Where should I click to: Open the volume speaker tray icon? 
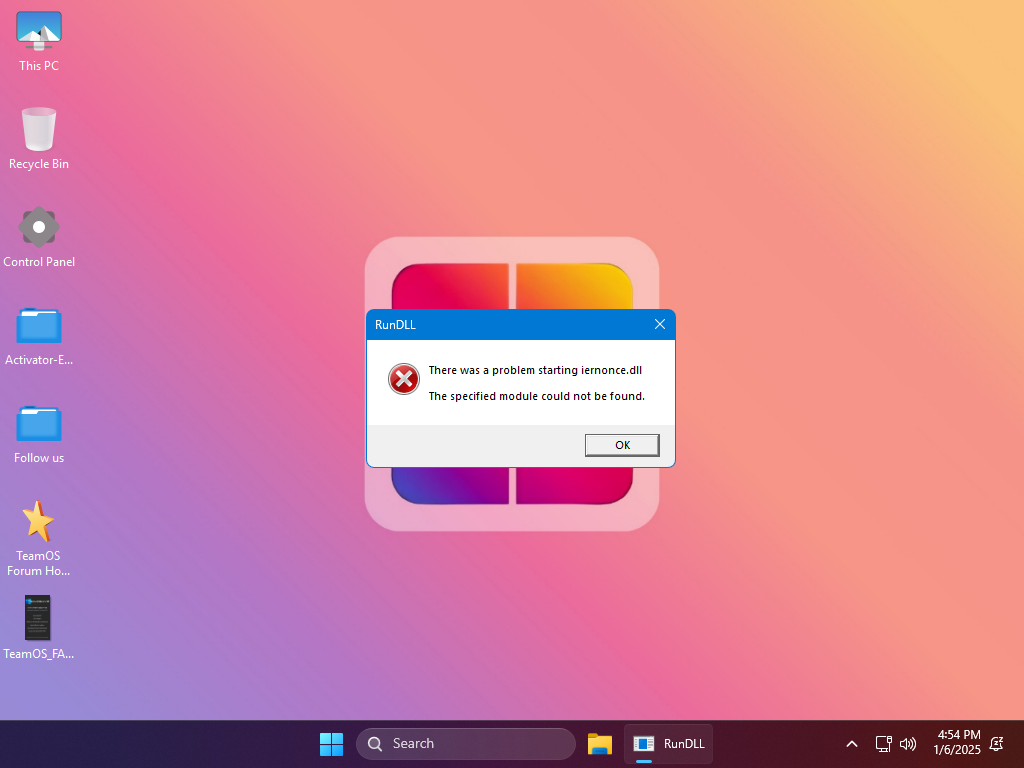pyautogui.click(x=908, y=744)
